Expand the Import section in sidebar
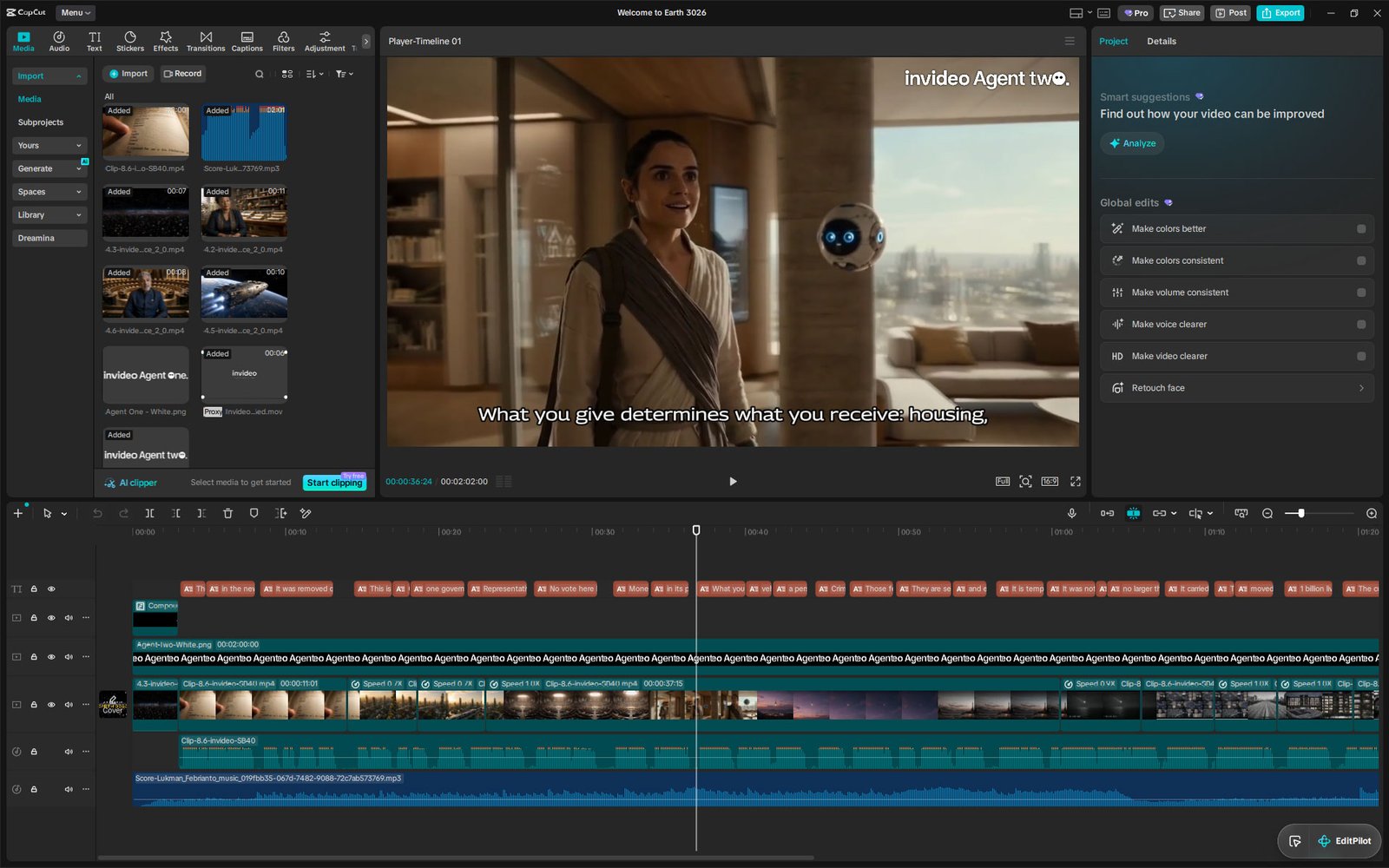 [x=49, y=76]
